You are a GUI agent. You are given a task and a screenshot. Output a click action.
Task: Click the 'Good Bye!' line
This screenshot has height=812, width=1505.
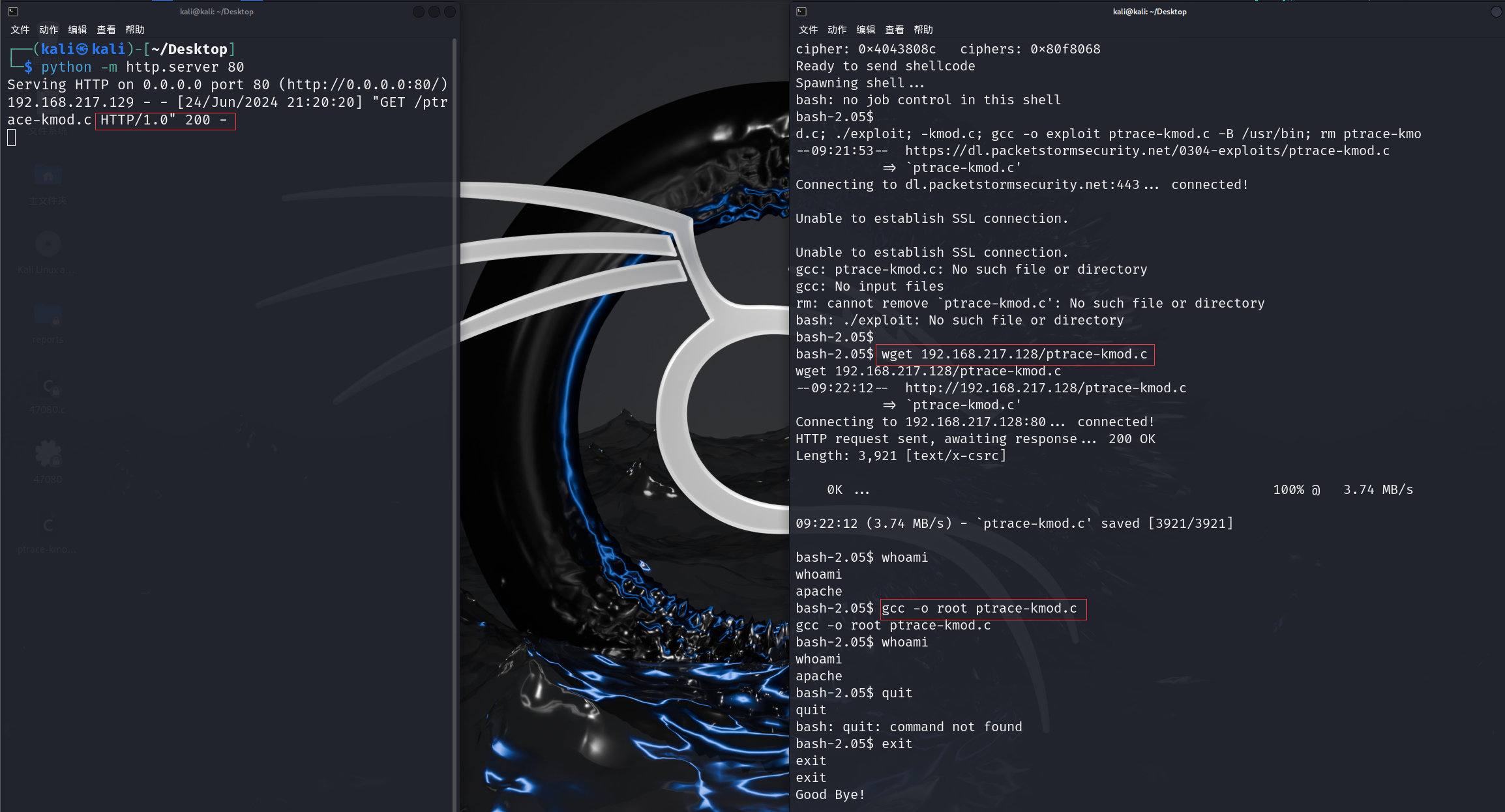831,794
